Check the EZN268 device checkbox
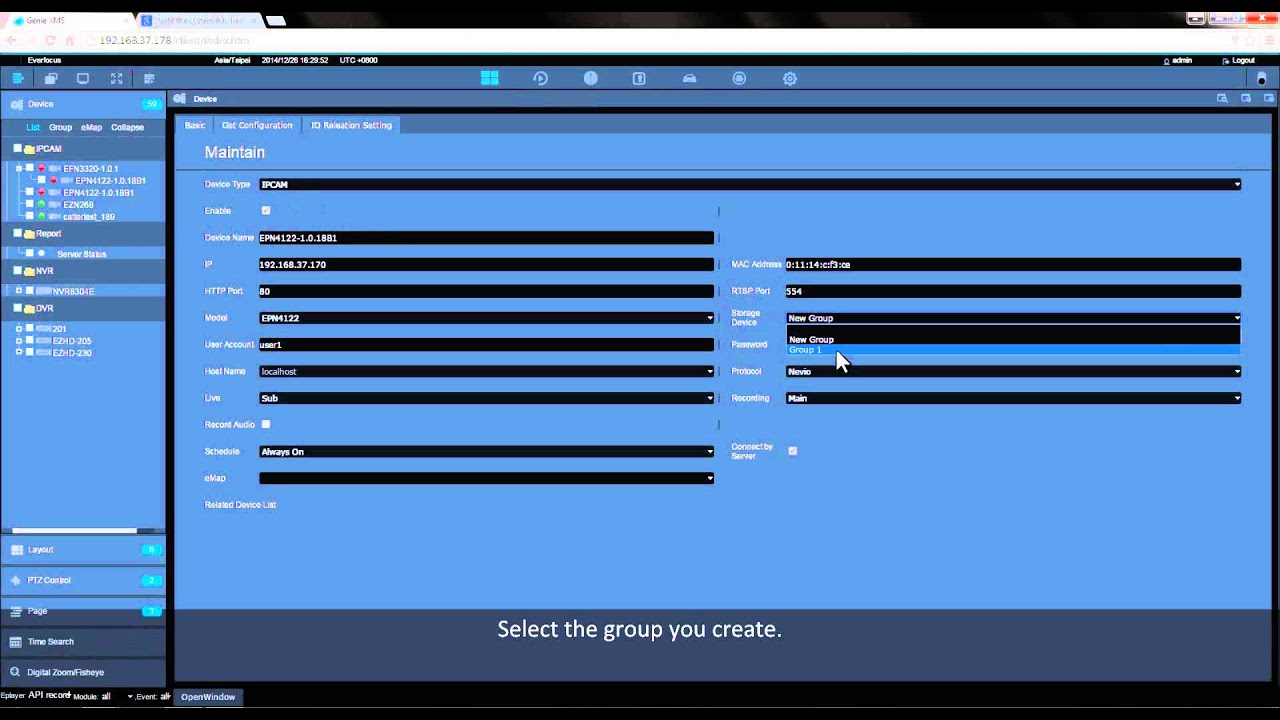 [x=29, y=204]
